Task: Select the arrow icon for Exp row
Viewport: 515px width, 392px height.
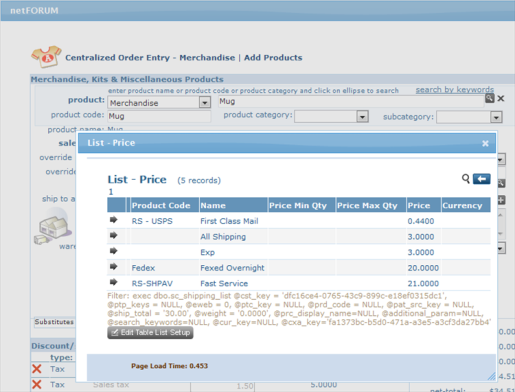Action: [114, 251]
